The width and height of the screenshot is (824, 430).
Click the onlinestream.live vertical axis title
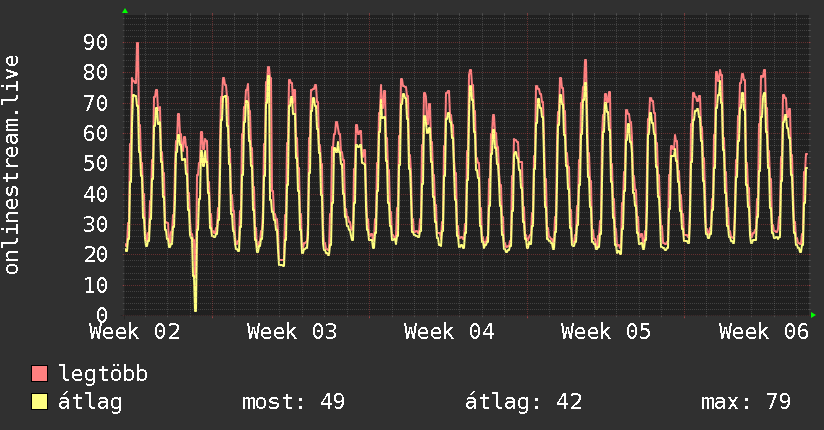[11, 165]
